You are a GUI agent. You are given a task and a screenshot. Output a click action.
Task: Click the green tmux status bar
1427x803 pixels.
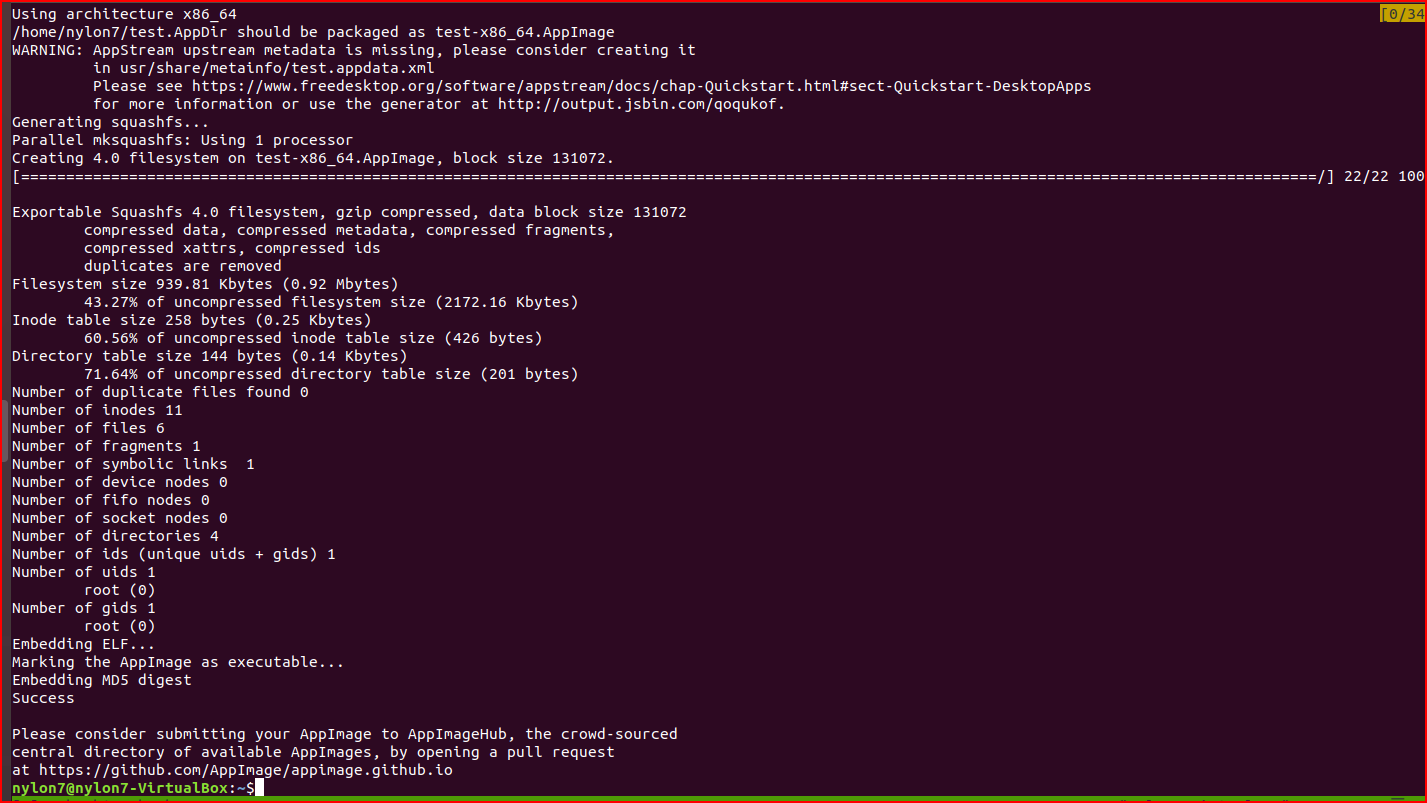pyautogui.click(x=713, y=800)
